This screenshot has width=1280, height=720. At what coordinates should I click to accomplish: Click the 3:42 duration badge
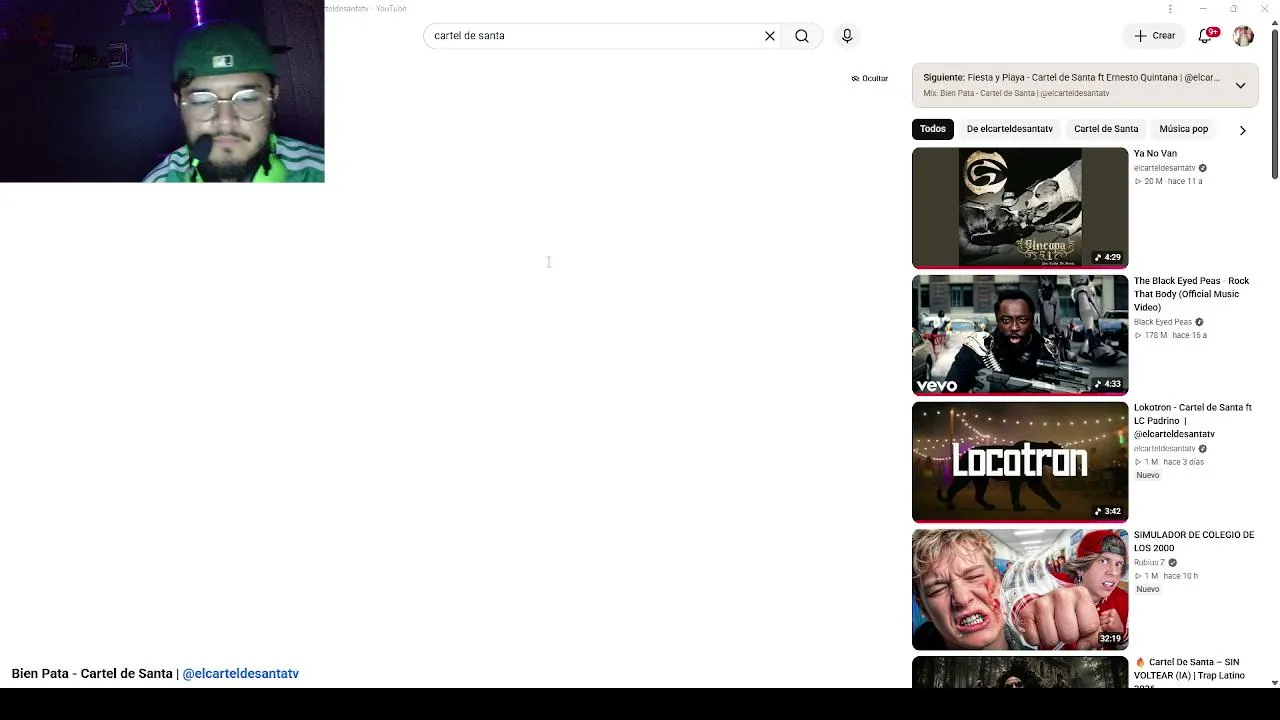[x=1108, y=512]
